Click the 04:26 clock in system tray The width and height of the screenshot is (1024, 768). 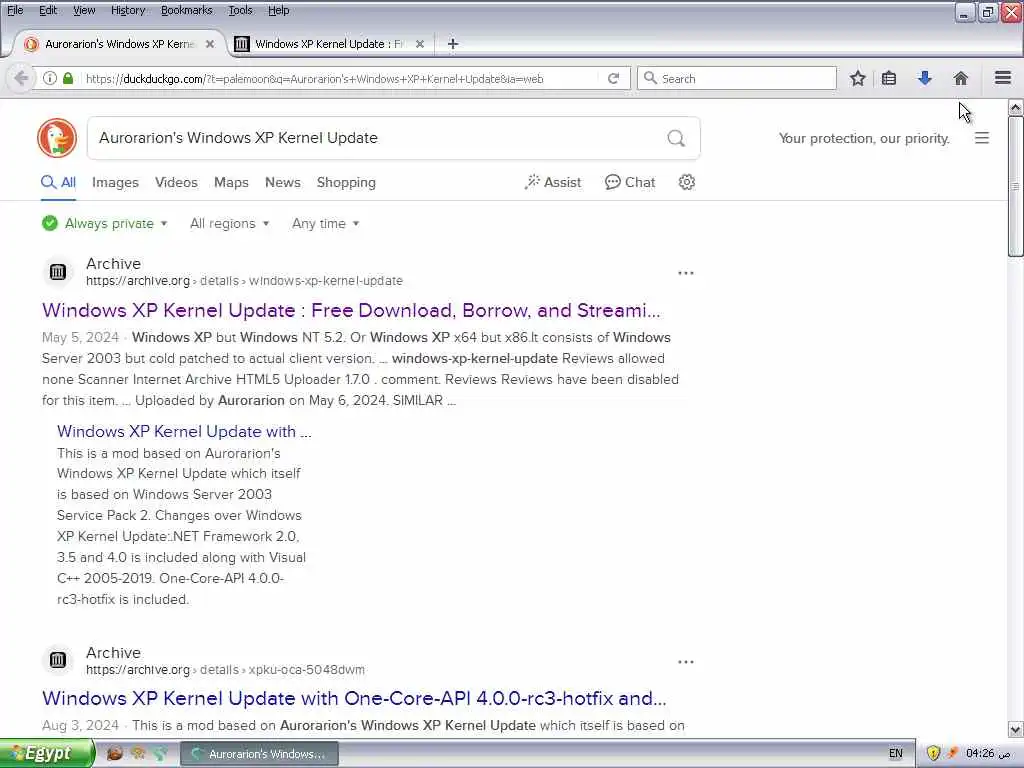pyautogui.click(x=988, y=754)
